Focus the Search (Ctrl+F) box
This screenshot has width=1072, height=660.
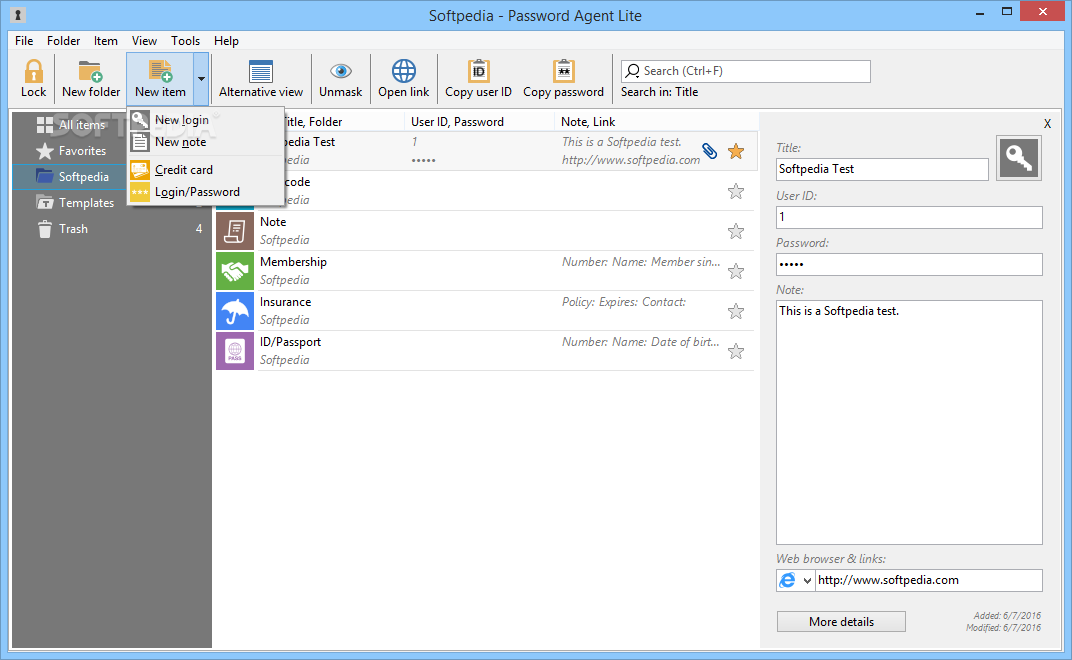(745, 71)
